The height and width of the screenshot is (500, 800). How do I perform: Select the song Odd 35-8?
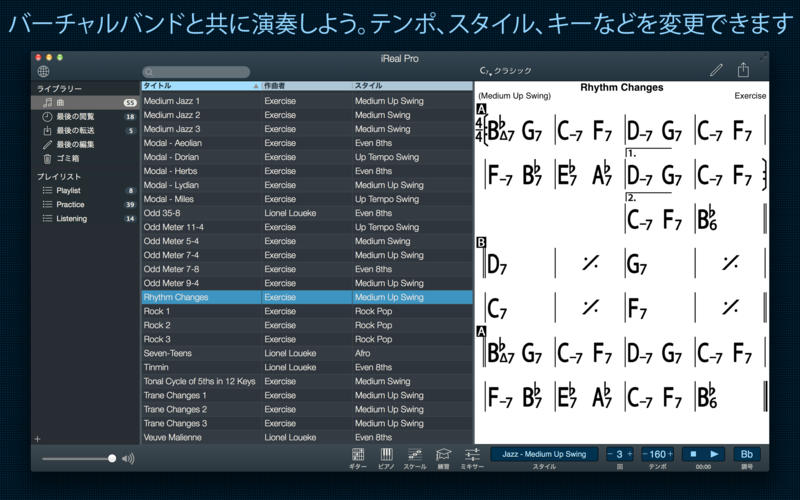(x=307, y=213)
